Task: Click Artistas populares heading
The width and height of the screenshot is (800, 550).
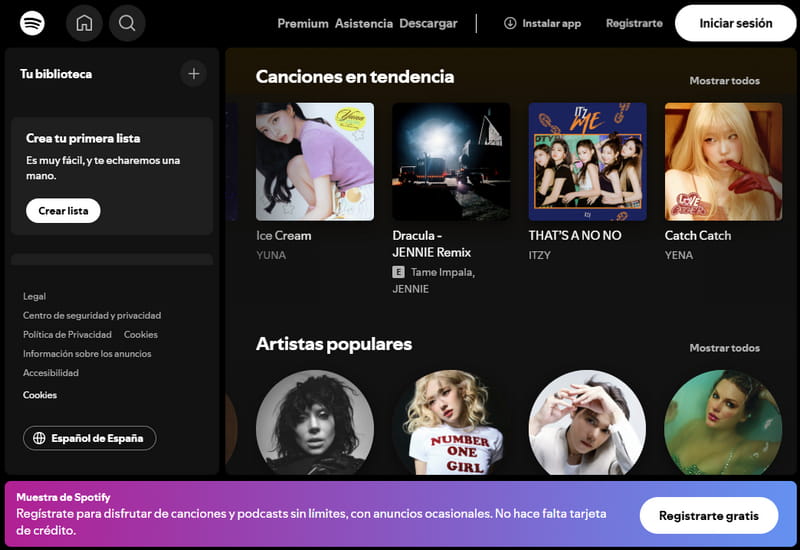Action: (334, 344)
